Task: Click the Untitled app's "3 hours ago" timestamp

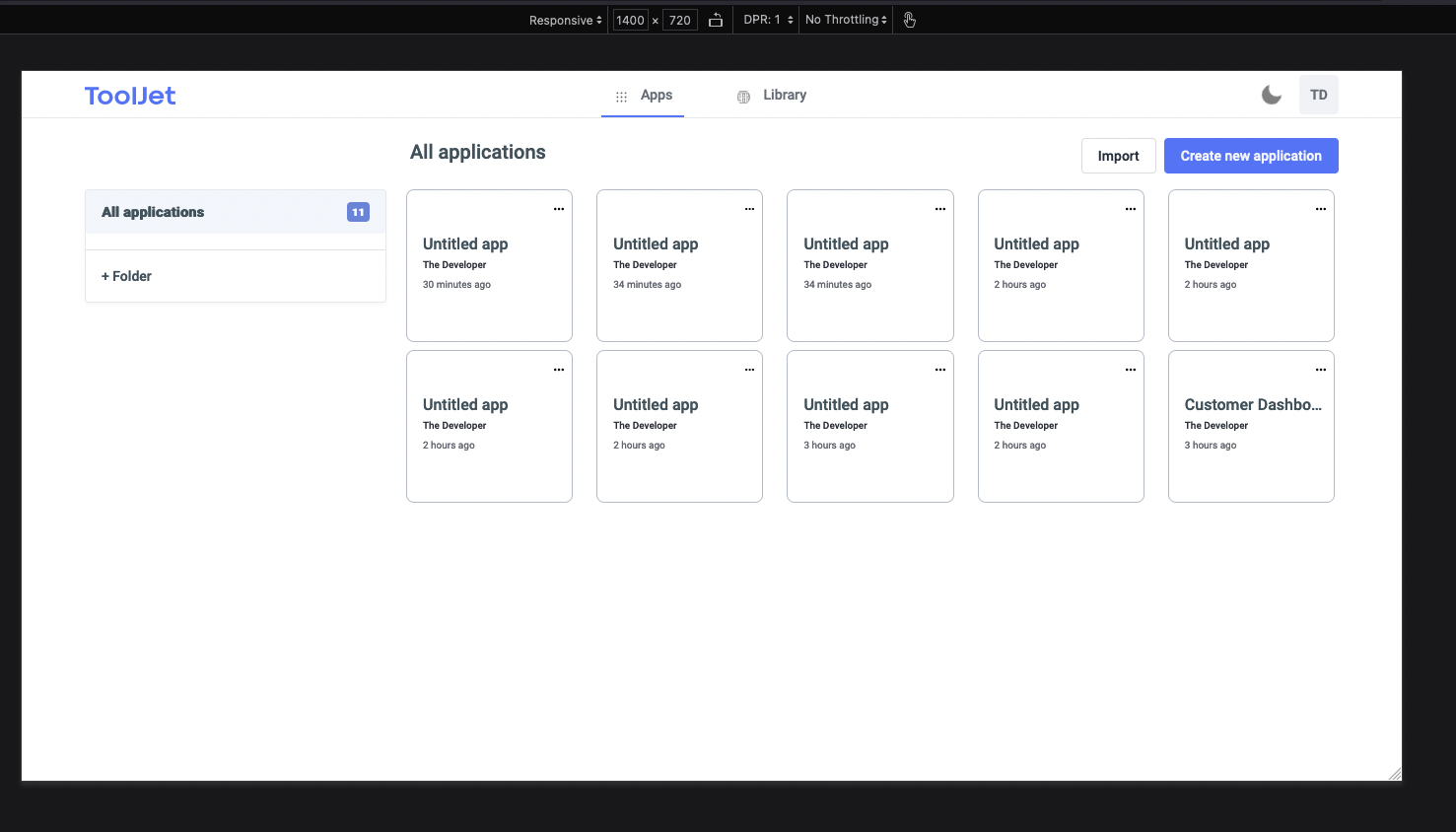Action: (830, 446)
